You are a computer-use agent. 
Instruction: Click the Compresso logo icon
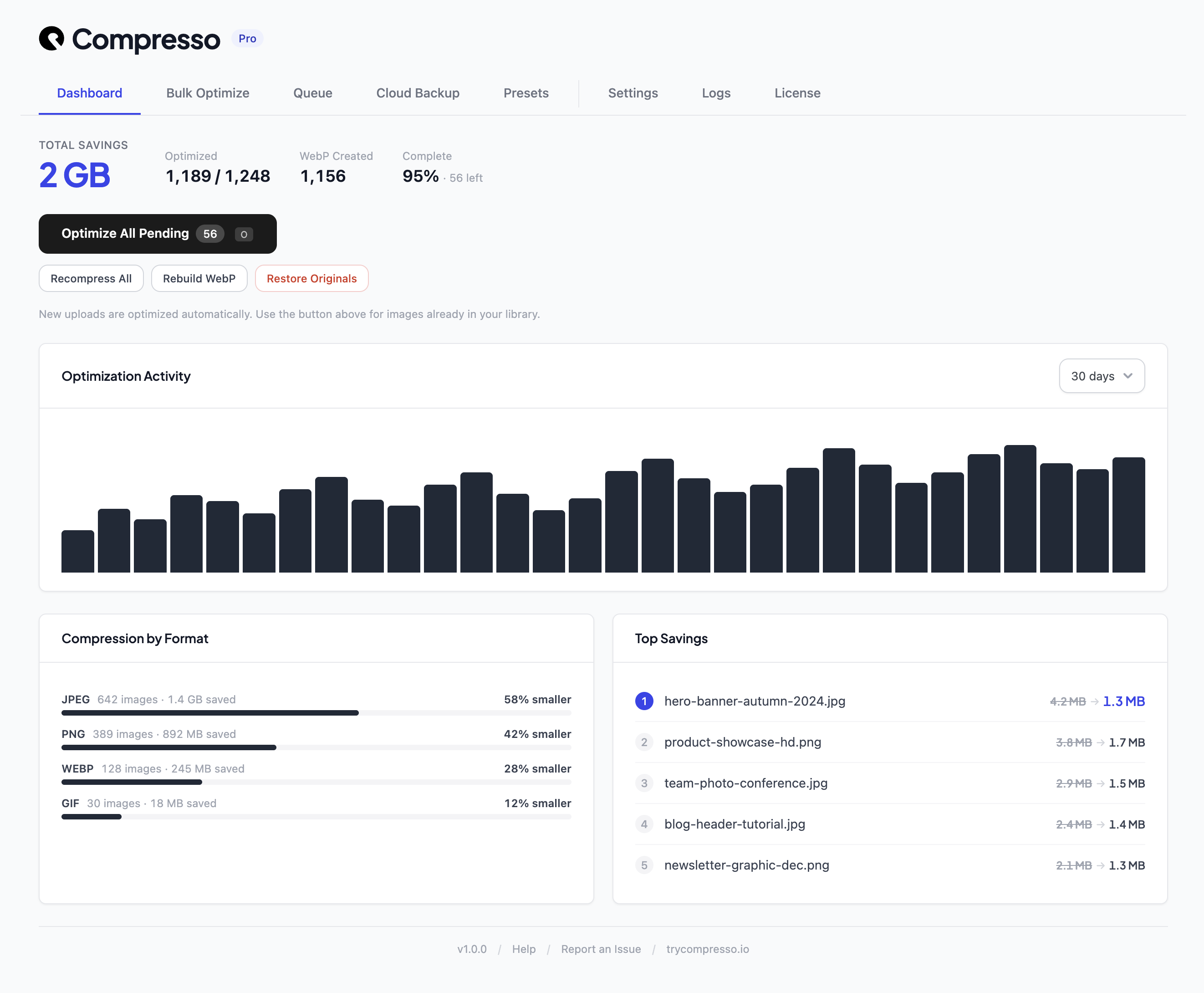pos(53,38)
